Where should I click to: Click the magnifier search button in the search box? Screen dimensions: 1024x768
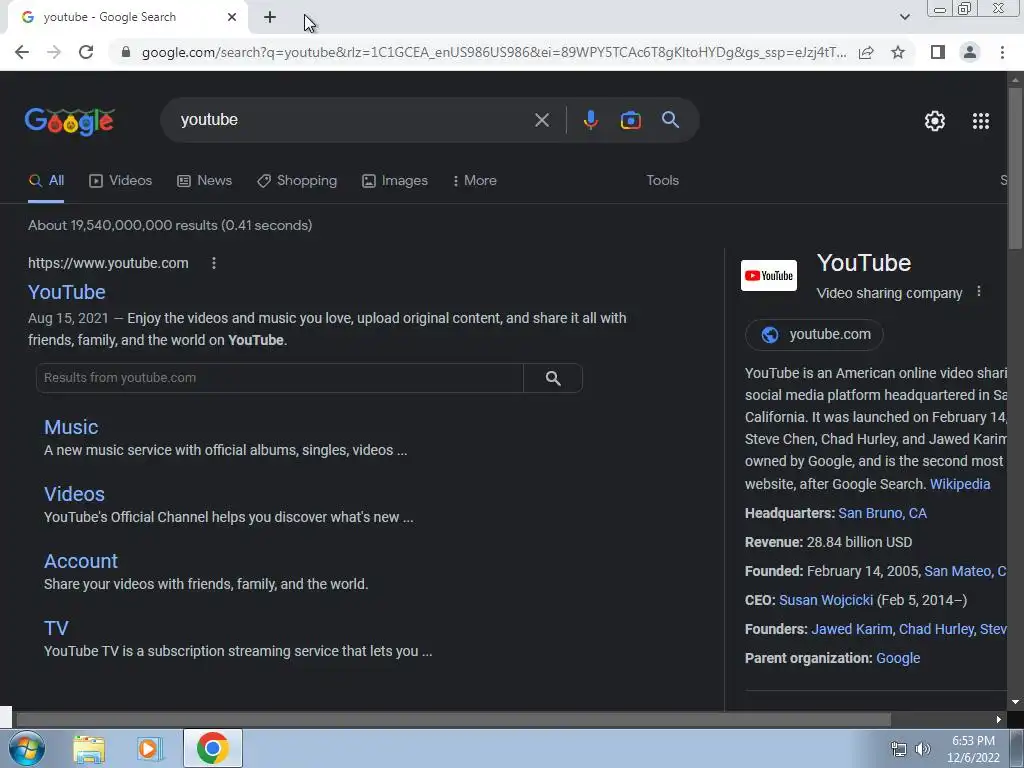click(x=670, y=120)
